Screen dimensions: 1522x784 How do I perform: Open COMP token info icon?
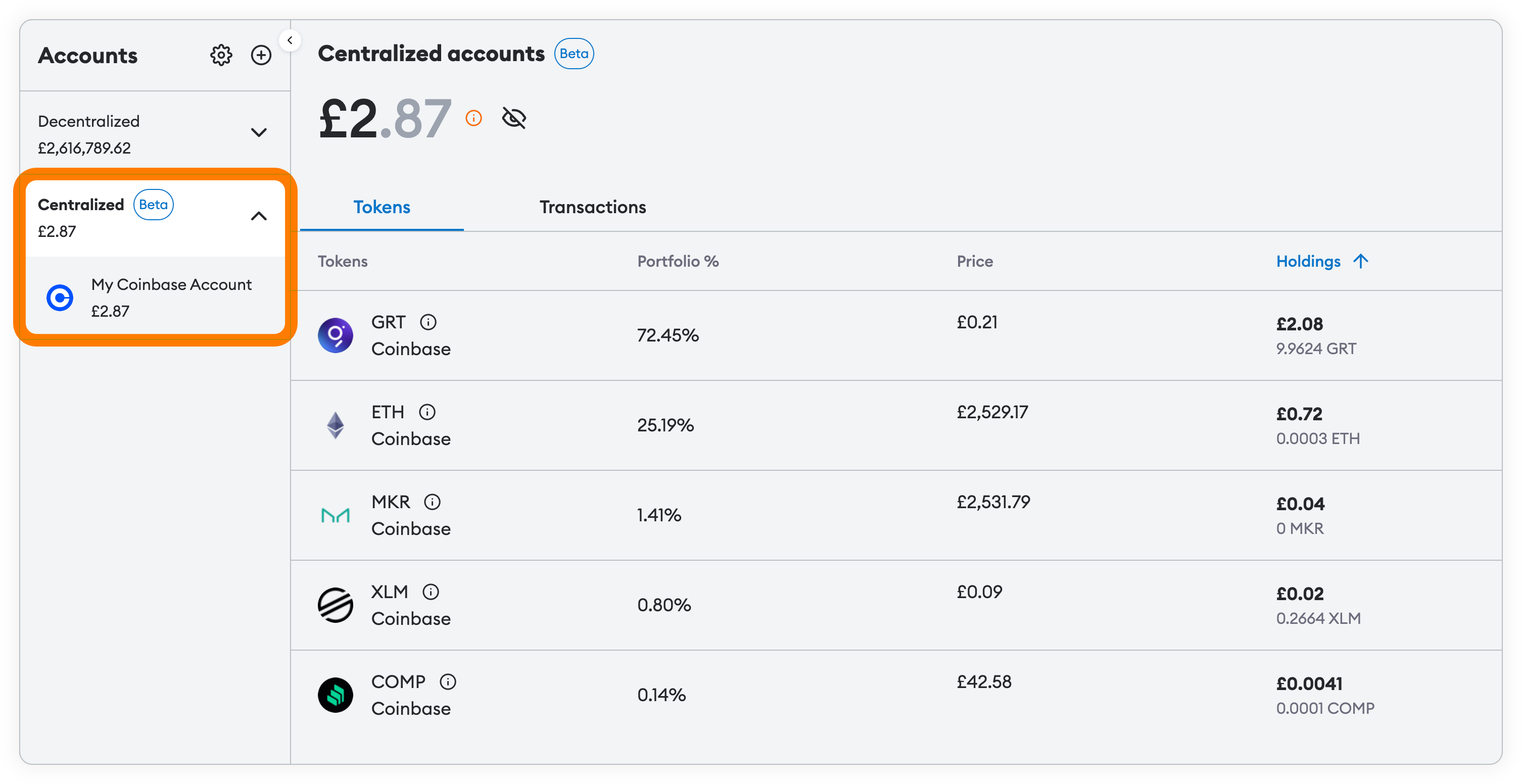pos(447,682)
